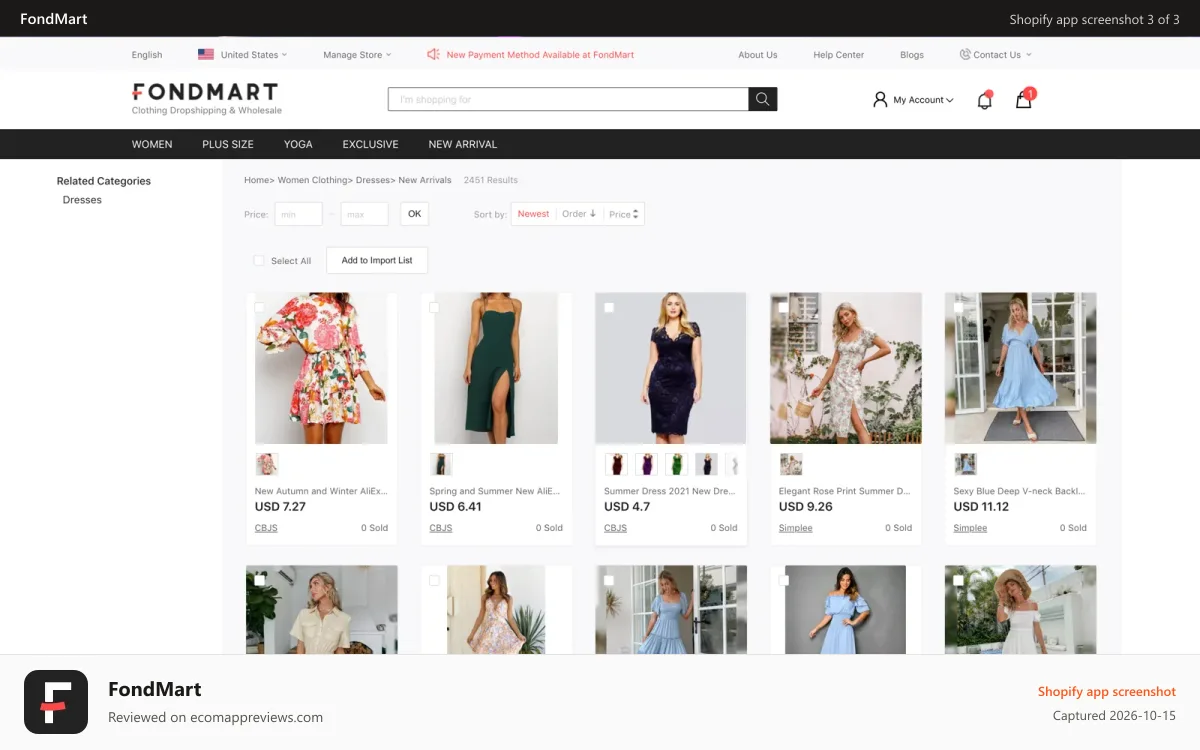Click the variant thumbnail under Elegant Rose Print dress
Screen dimensions: 1200x750
coord(791,464)
